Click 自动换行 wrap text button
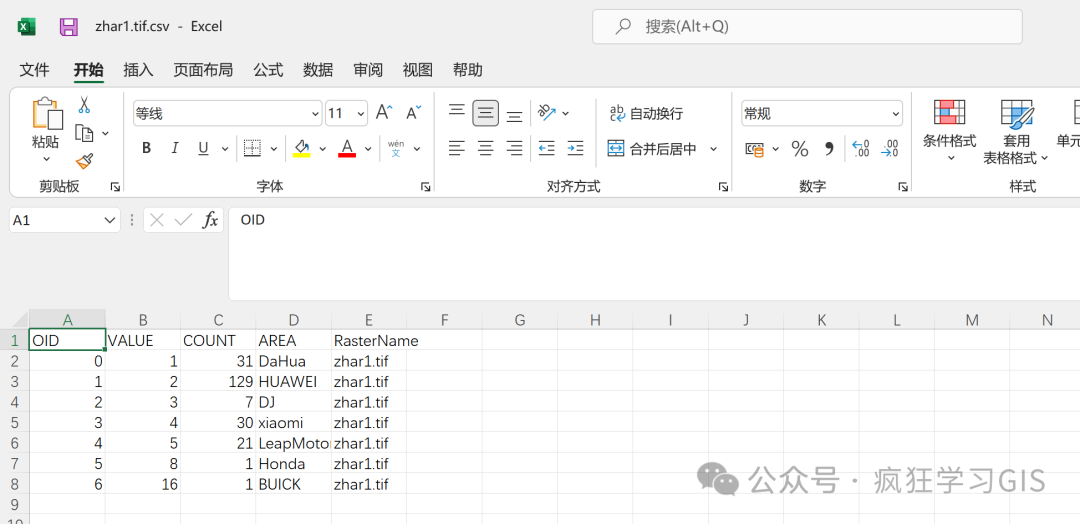Image resolution: width=1080 pixels, height=524 pixels. tap(646, 114)
